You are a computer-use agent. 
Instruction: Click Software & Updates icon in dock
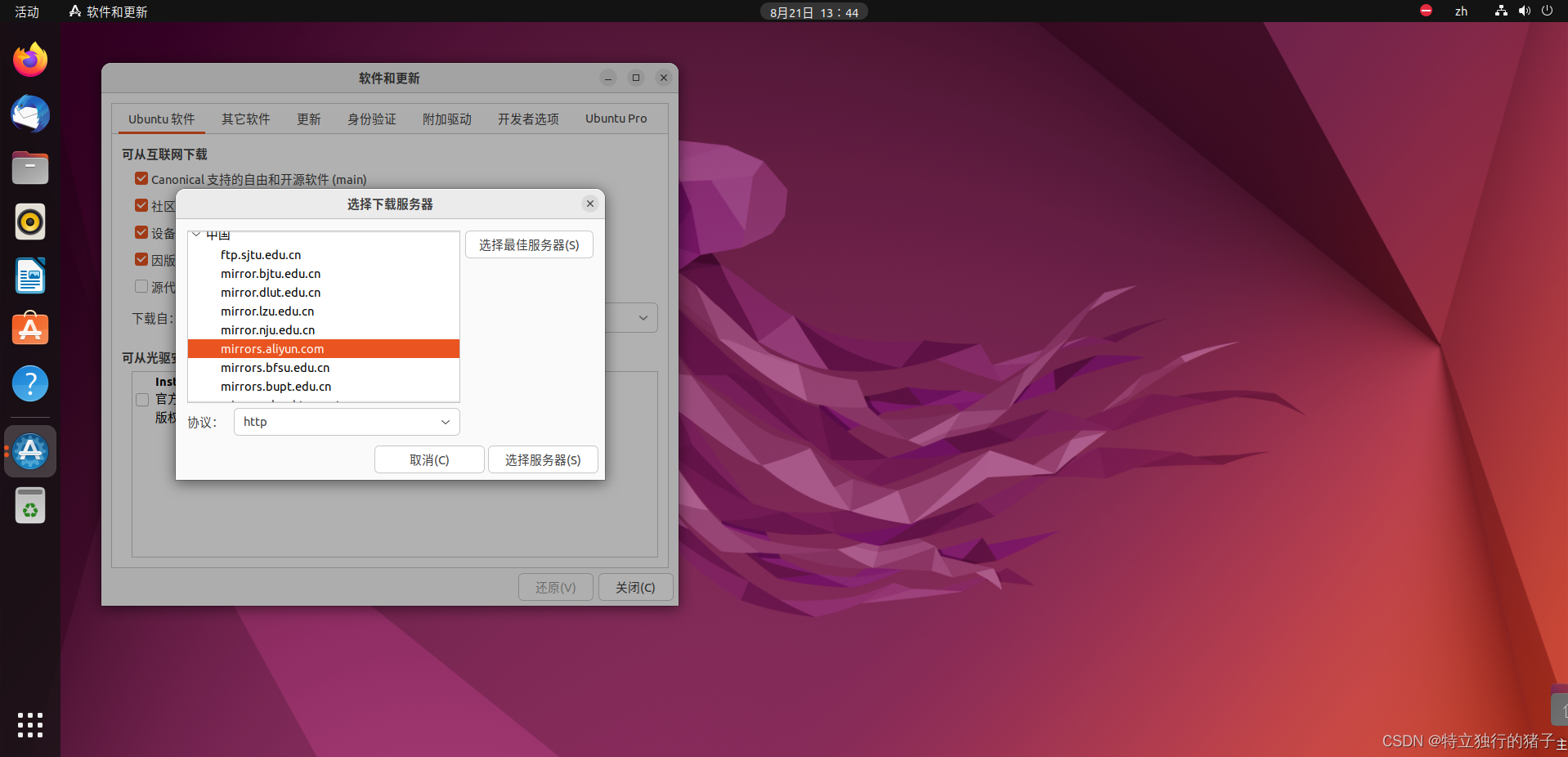30,451
